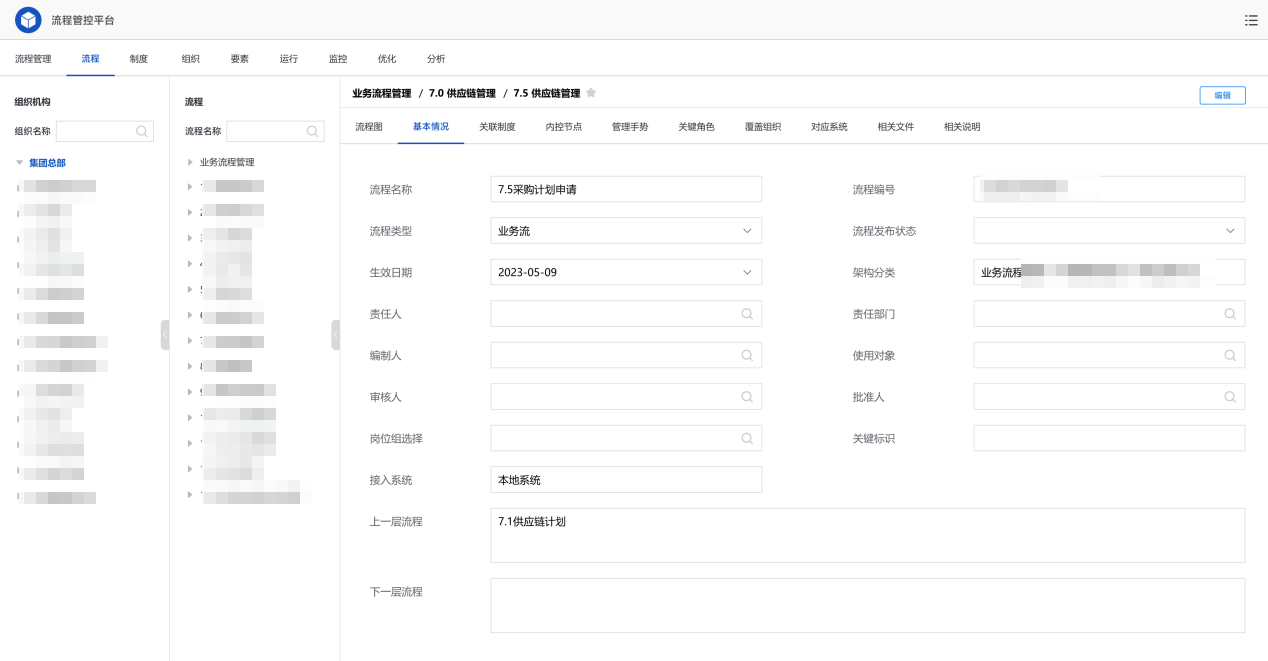Open the 组织 top menu
1268x661 pixels.
tap(190, 59)
